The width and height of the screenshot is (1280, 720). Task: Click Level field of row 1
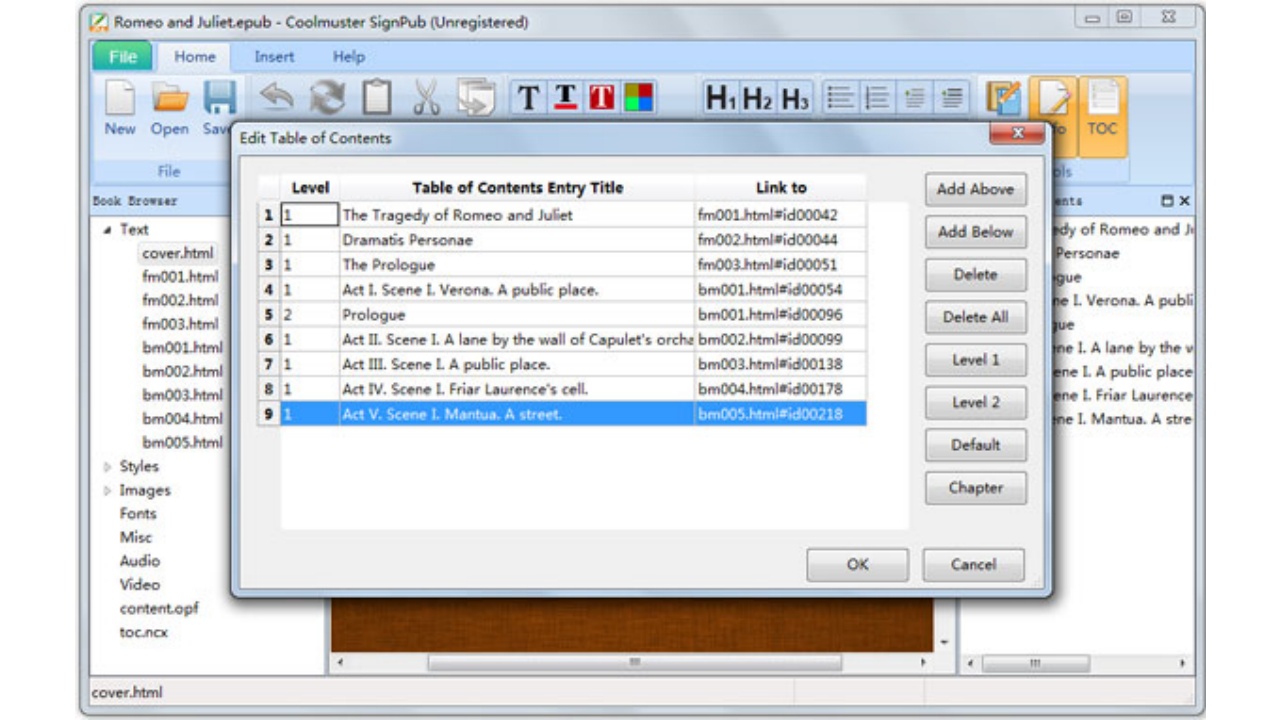tap(309, 215)
